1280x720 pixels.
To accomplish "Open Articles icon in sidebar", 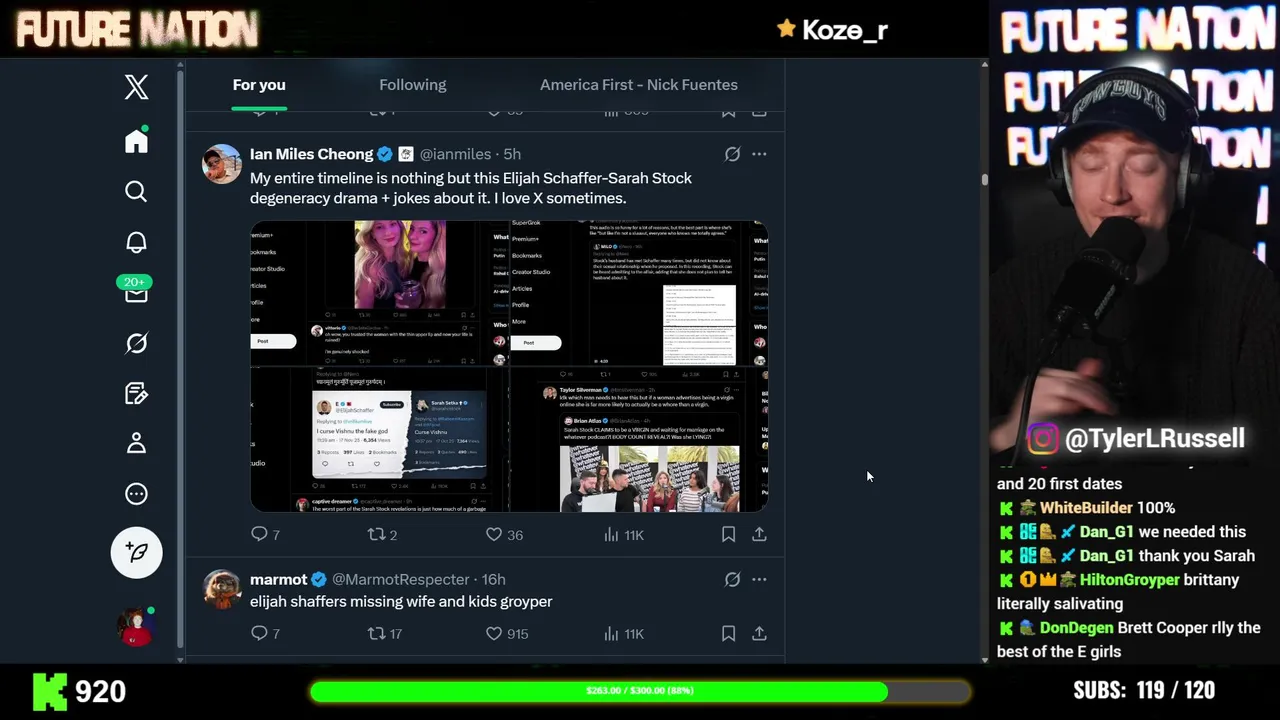I will 136,393.
